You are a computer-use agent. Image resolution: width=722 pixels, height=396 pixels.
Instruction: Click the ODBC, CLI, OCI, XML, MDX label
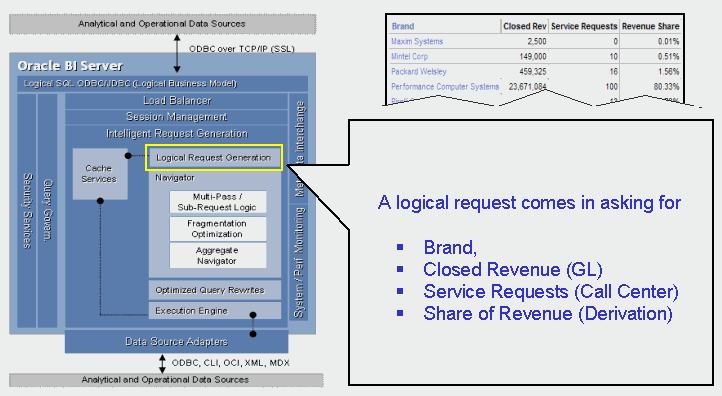(x=231, y=363)
